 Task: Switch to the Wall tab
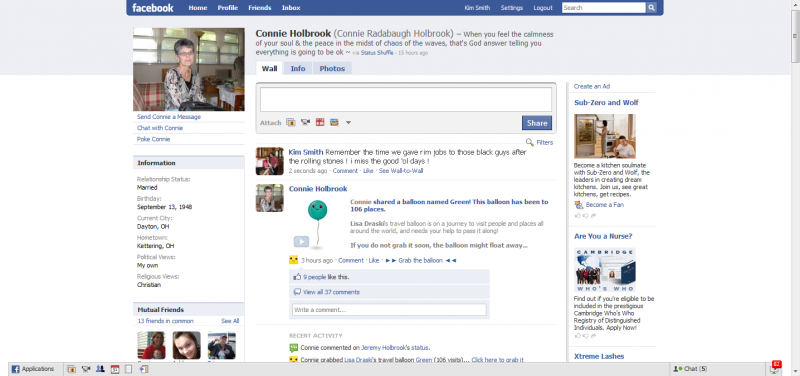point(269,68)
